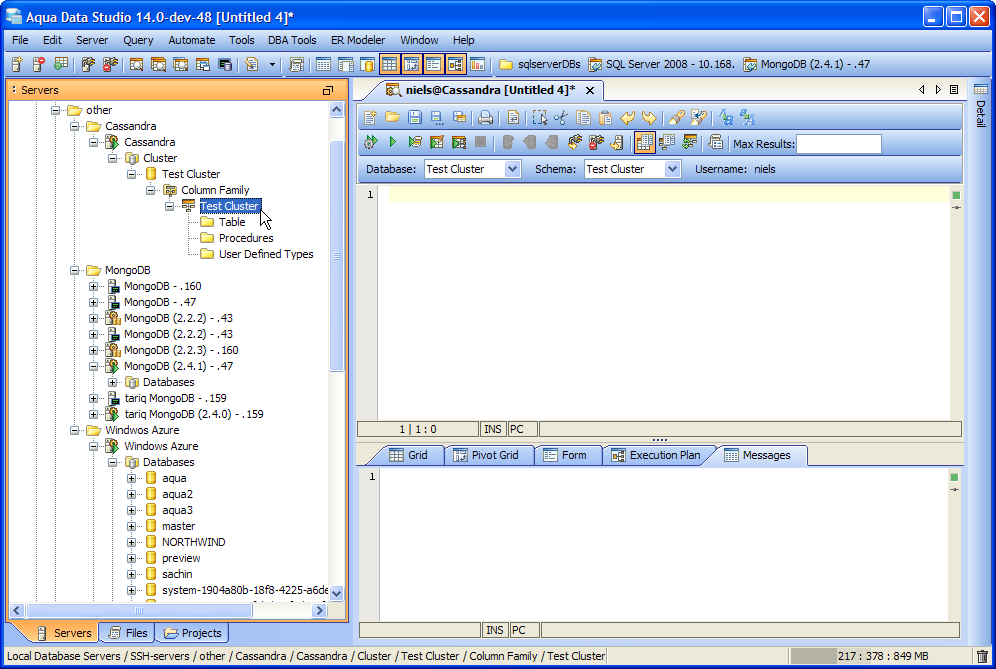Expand the NORTHWIND database node

click(x=131, y=542)
